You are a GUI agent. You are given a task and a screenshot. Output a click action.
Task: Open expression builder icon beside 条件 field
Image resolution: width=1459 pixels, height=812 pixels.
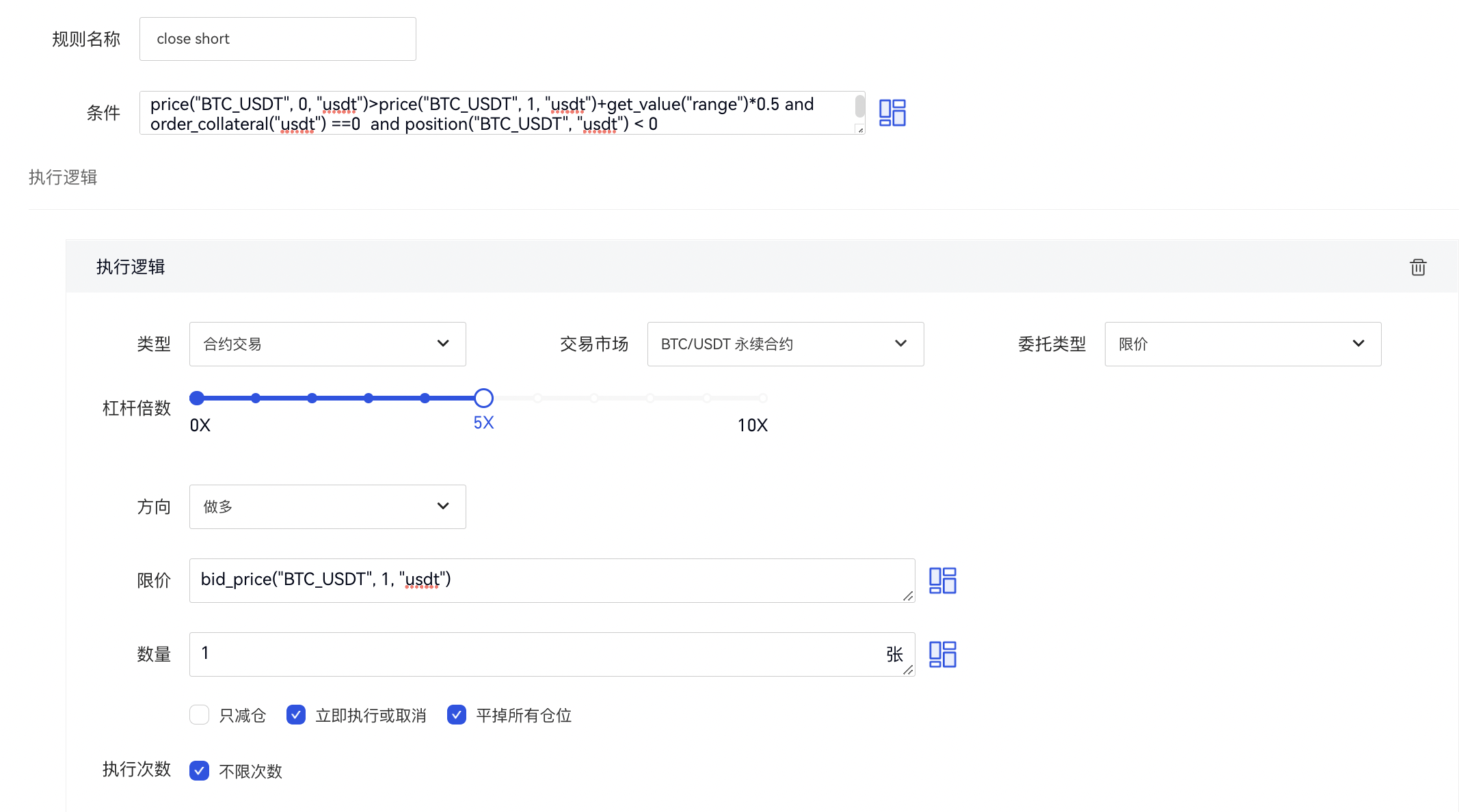tap(892, 113)
